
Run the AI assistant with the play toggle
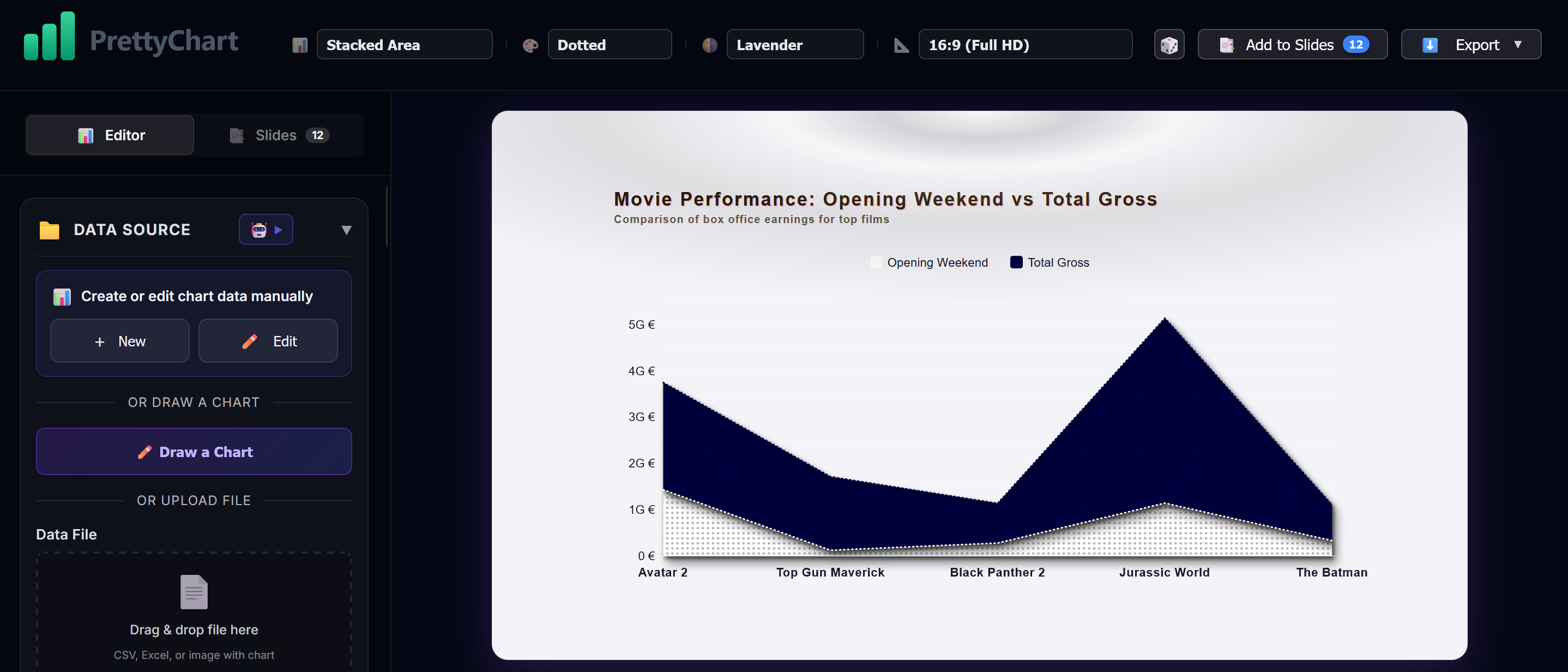(279, 230)
